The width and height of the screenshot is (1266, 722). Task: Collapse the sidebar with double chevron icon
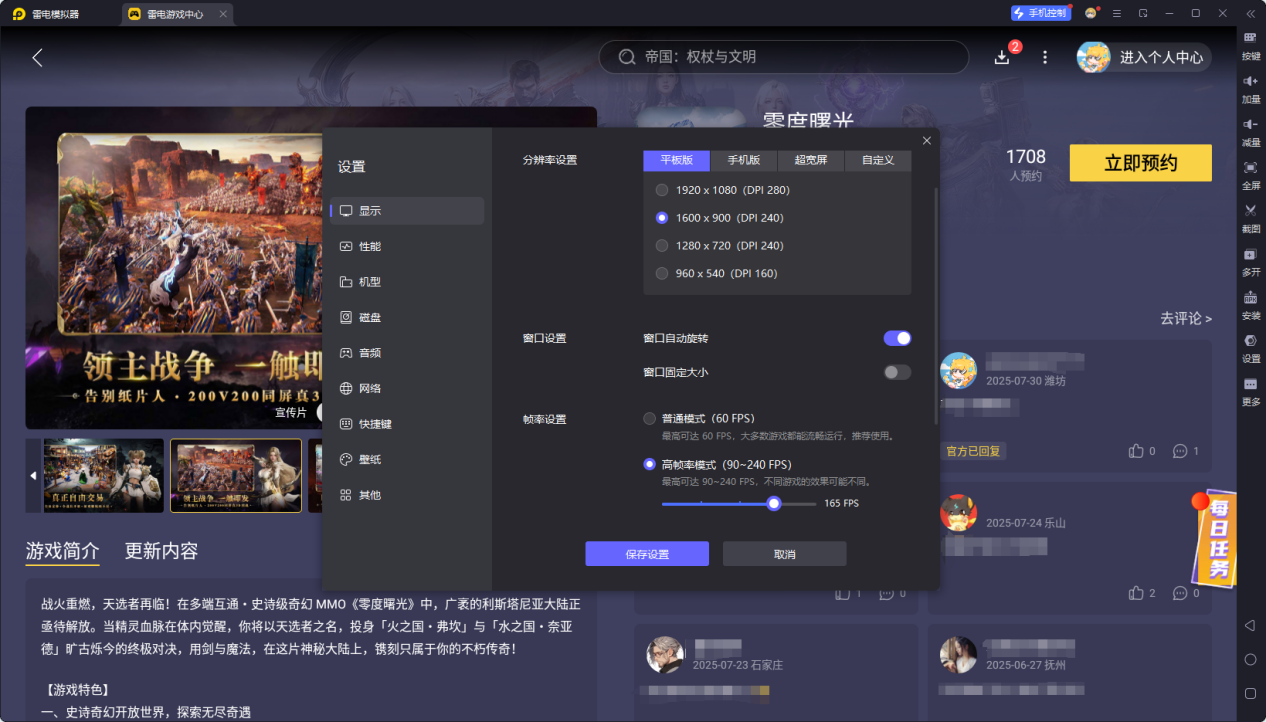(x=1250, y=13)
